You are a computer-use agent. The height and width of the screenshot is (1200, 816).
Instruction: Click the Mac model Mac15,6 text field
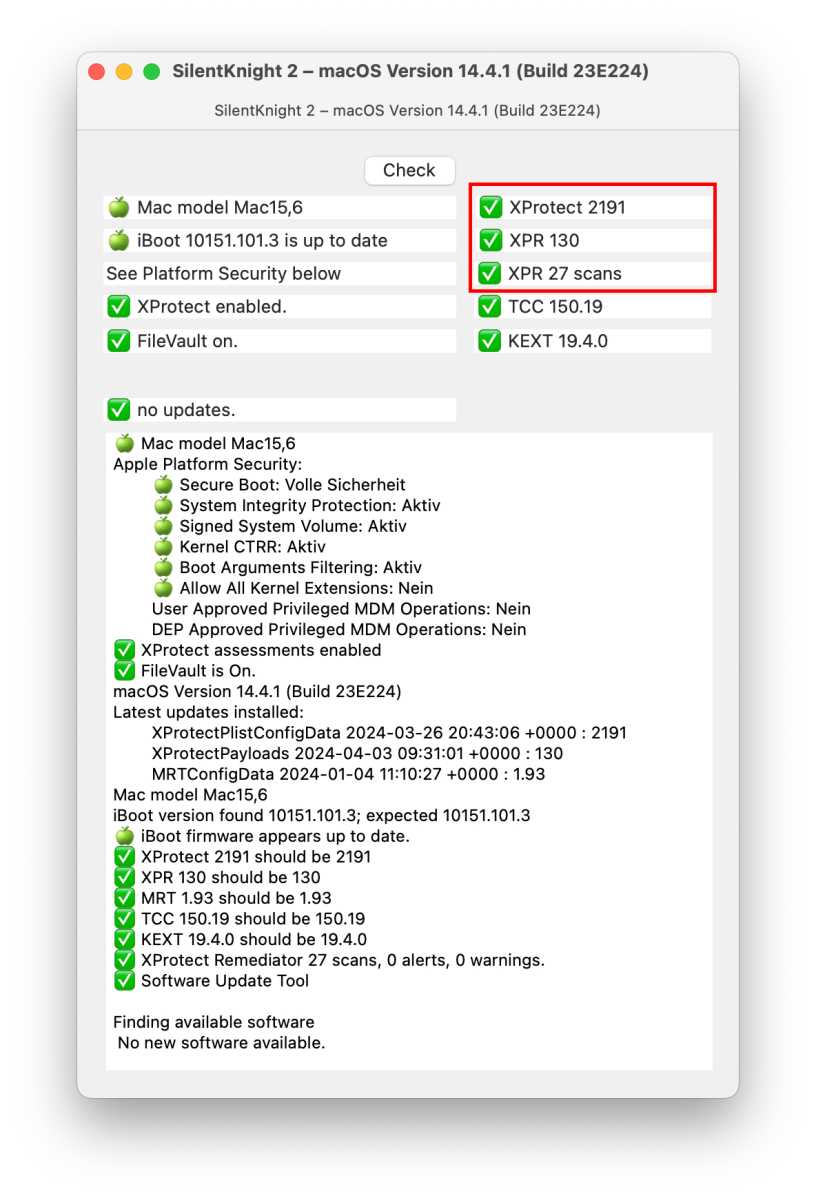coord(280,208)
